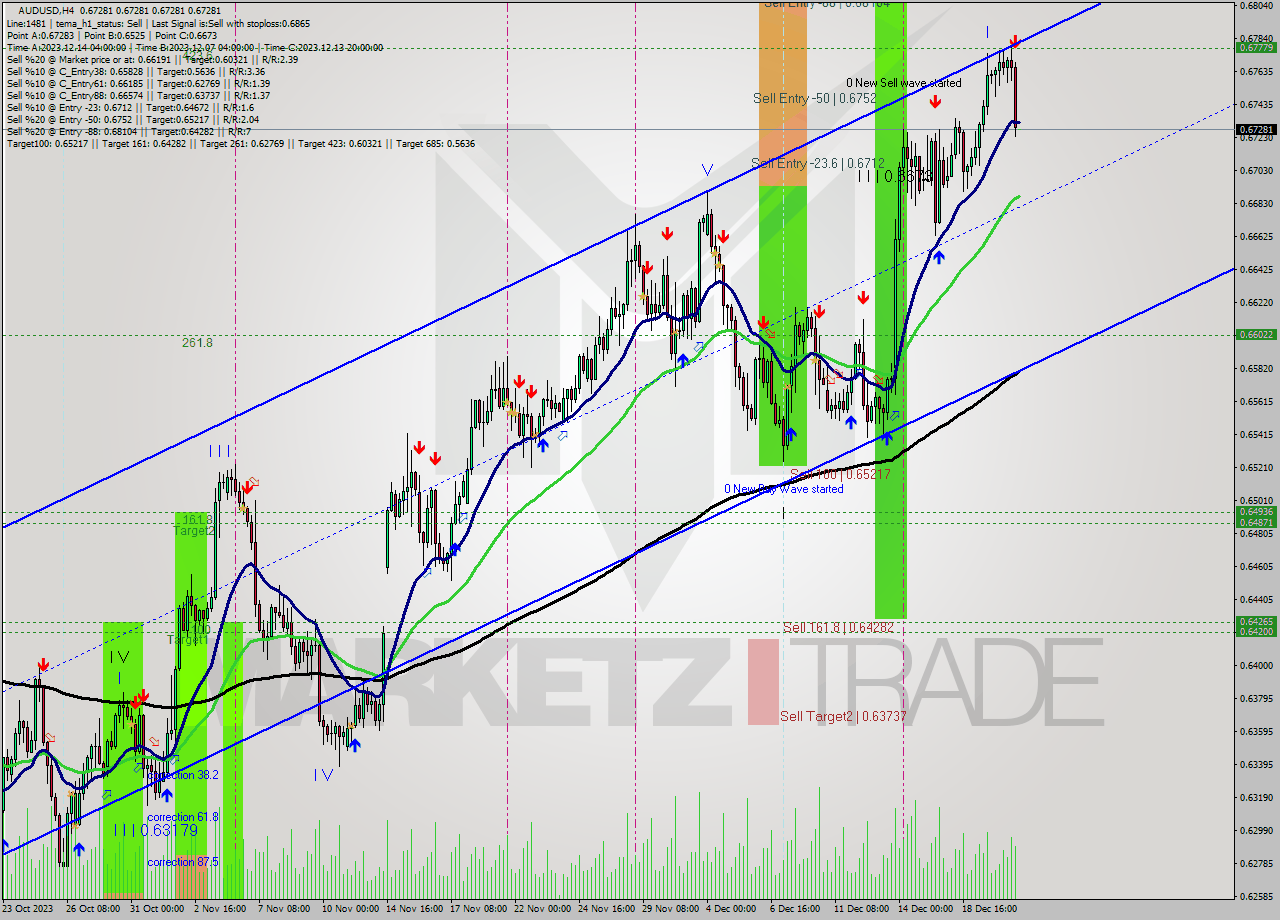Viewport: 1280px width, 920px height.
Task: Click the 0.65415 price axis label
Action: (x=1255, y=434)
